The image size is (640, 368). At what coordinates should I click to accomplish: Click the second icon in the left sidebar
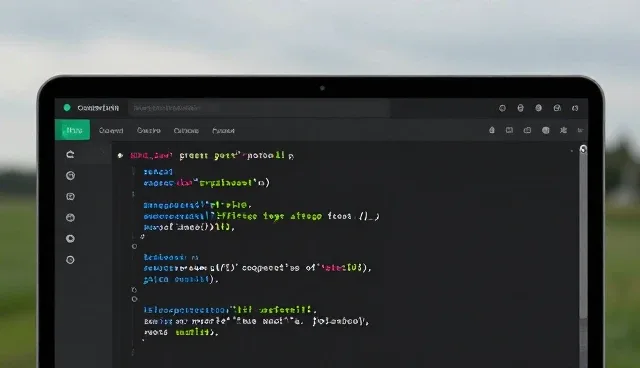[70, 175]
